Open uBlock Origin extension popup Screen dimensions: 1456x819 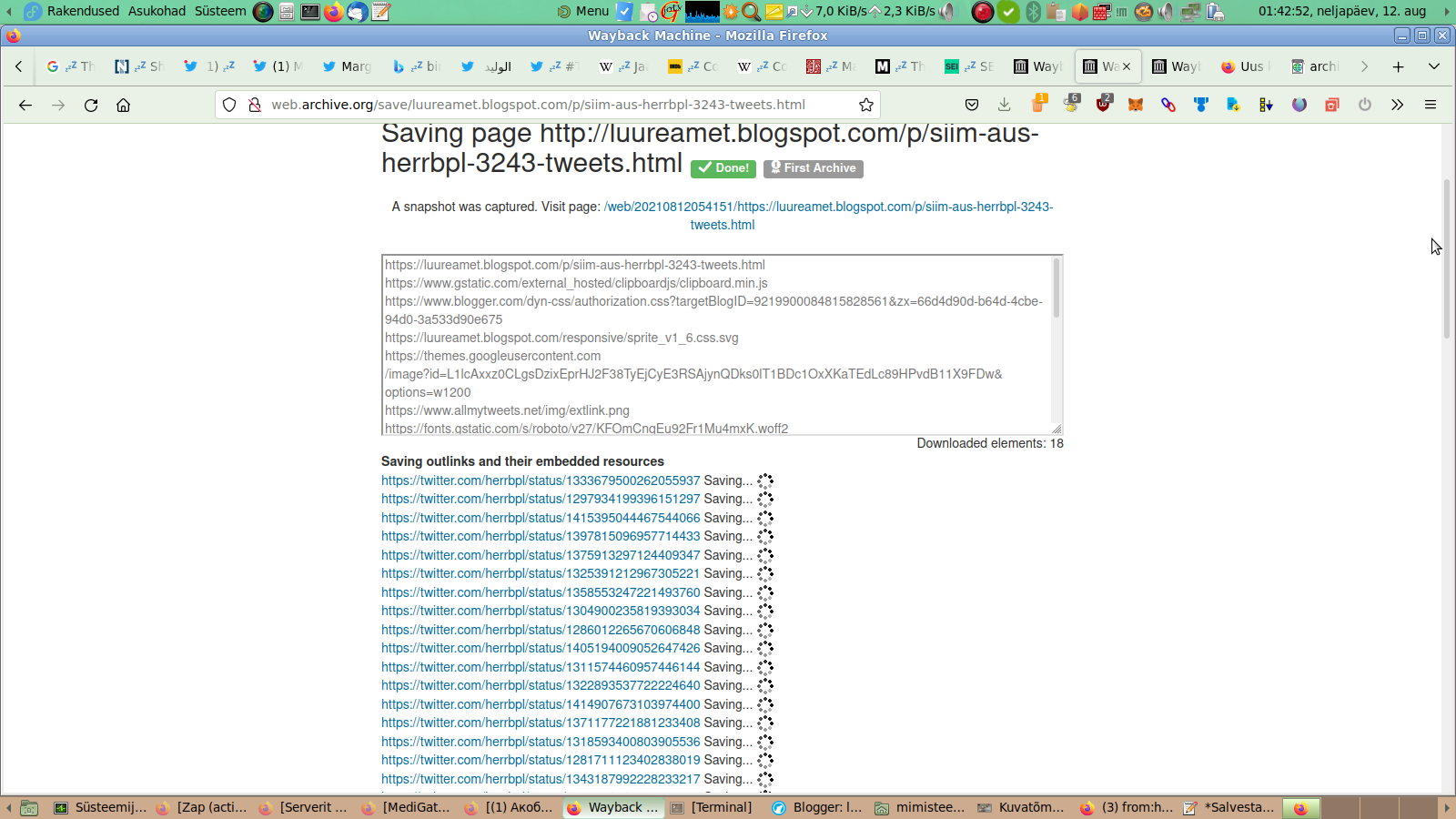1104,103
